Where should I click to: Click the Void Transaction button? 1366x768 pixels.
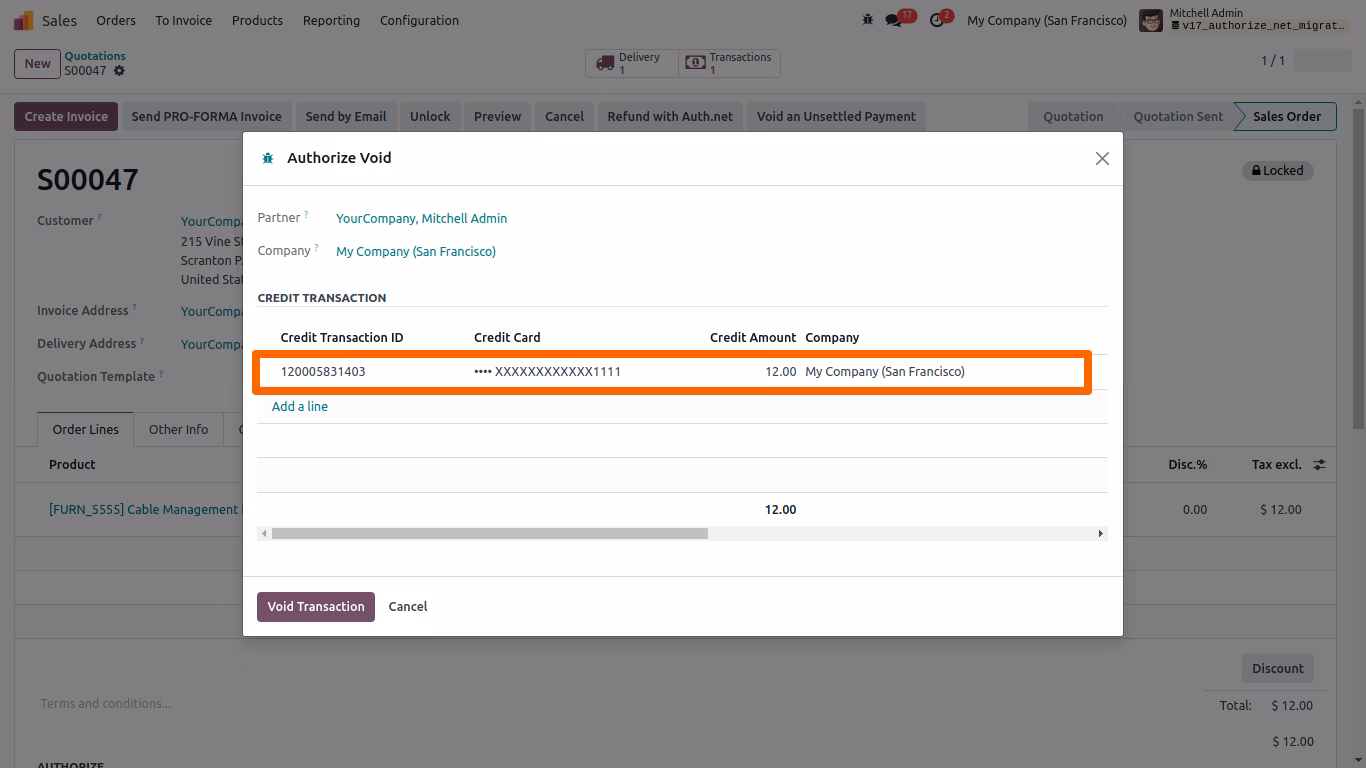(316, 607)
